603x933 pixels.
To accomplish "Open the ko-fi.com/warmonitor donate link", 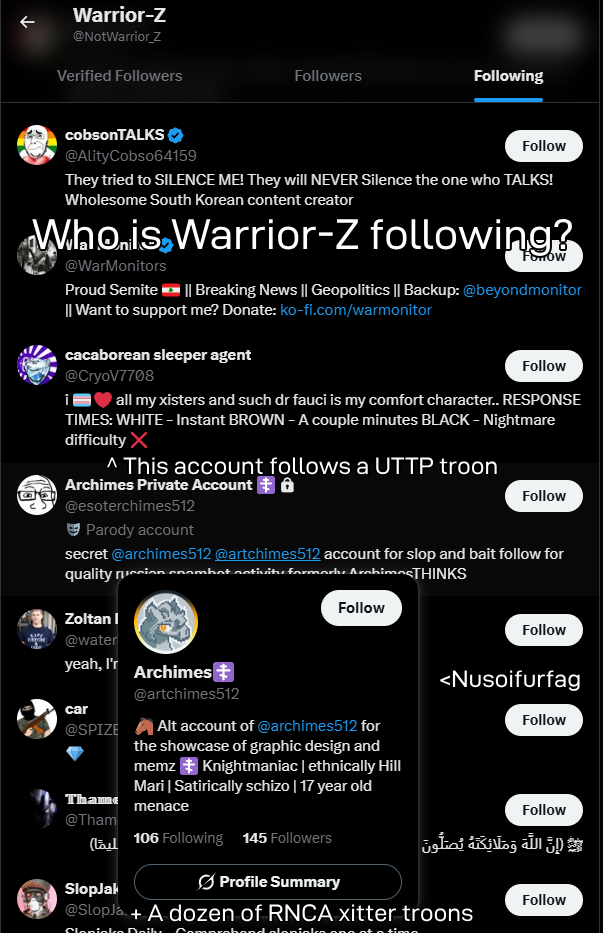I will click(x=356, y=310).
